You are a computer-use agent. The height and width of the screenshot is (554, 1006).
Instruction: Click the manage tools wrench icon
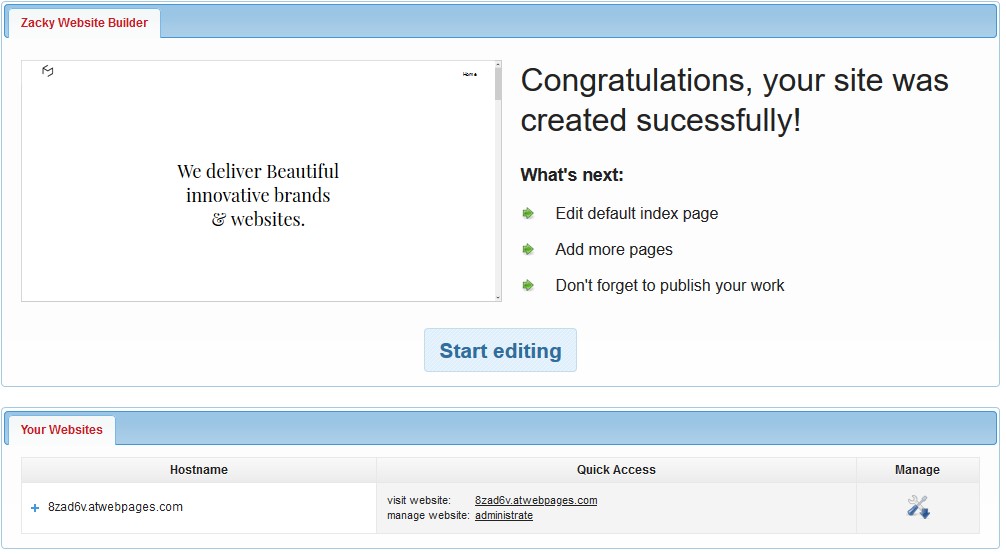pyautogui.click(x=918, y=507)
